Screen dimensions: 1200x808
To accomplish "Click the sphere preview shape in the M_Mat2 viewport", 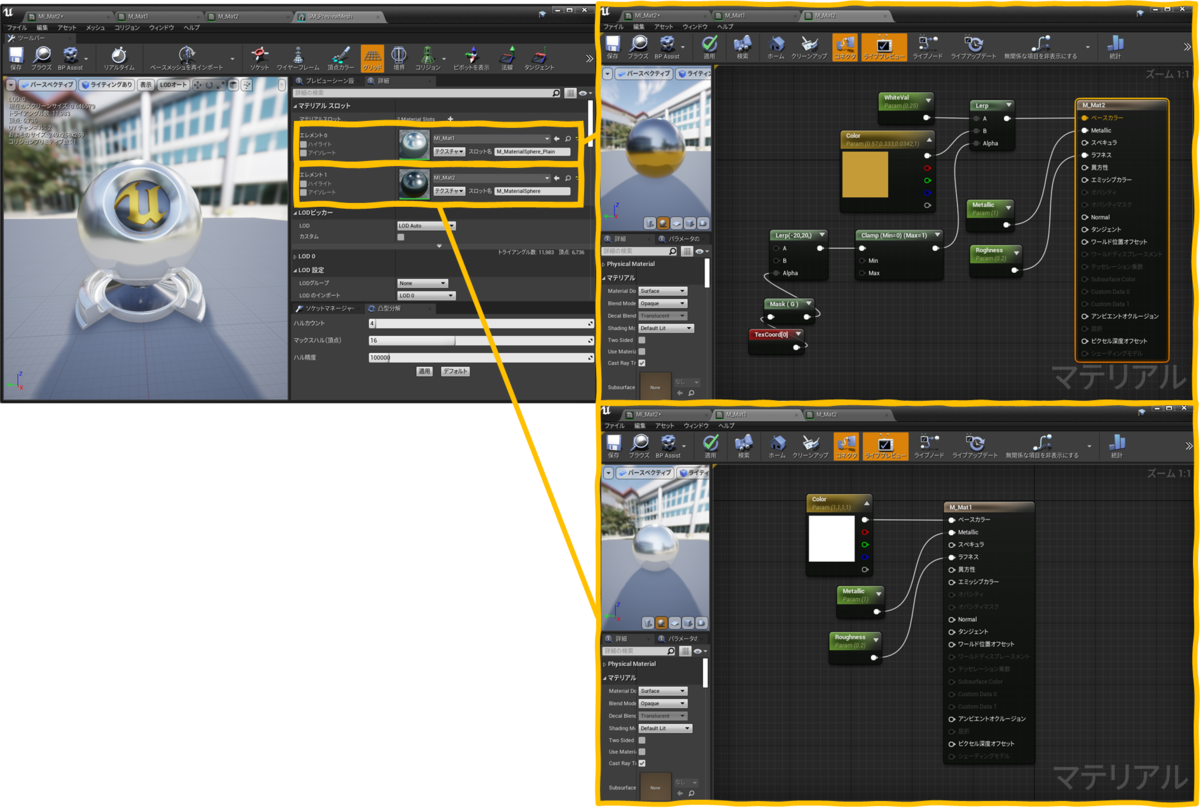I will pos(663,223).
